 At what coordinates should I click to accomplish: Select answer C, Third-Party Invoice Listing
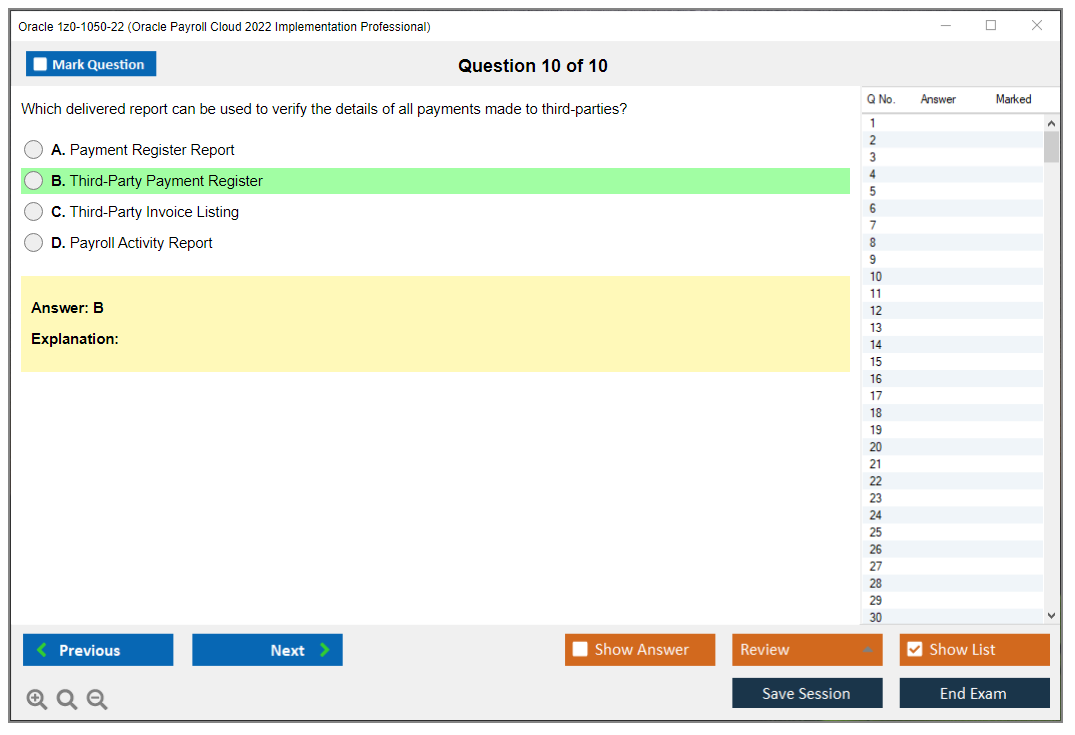pos(33,211)
